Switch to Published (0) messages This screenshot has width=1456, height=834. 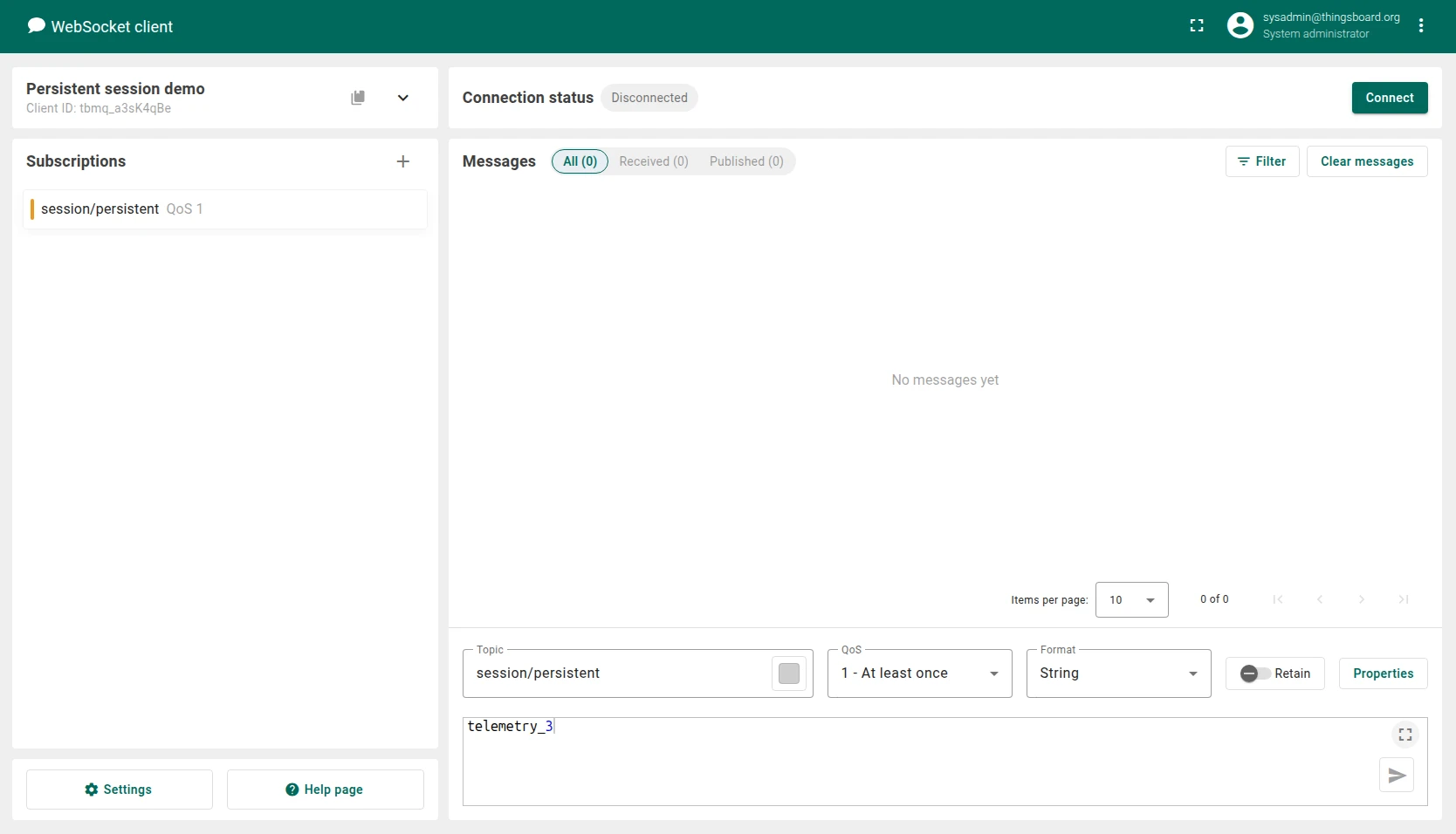point(746,161)
